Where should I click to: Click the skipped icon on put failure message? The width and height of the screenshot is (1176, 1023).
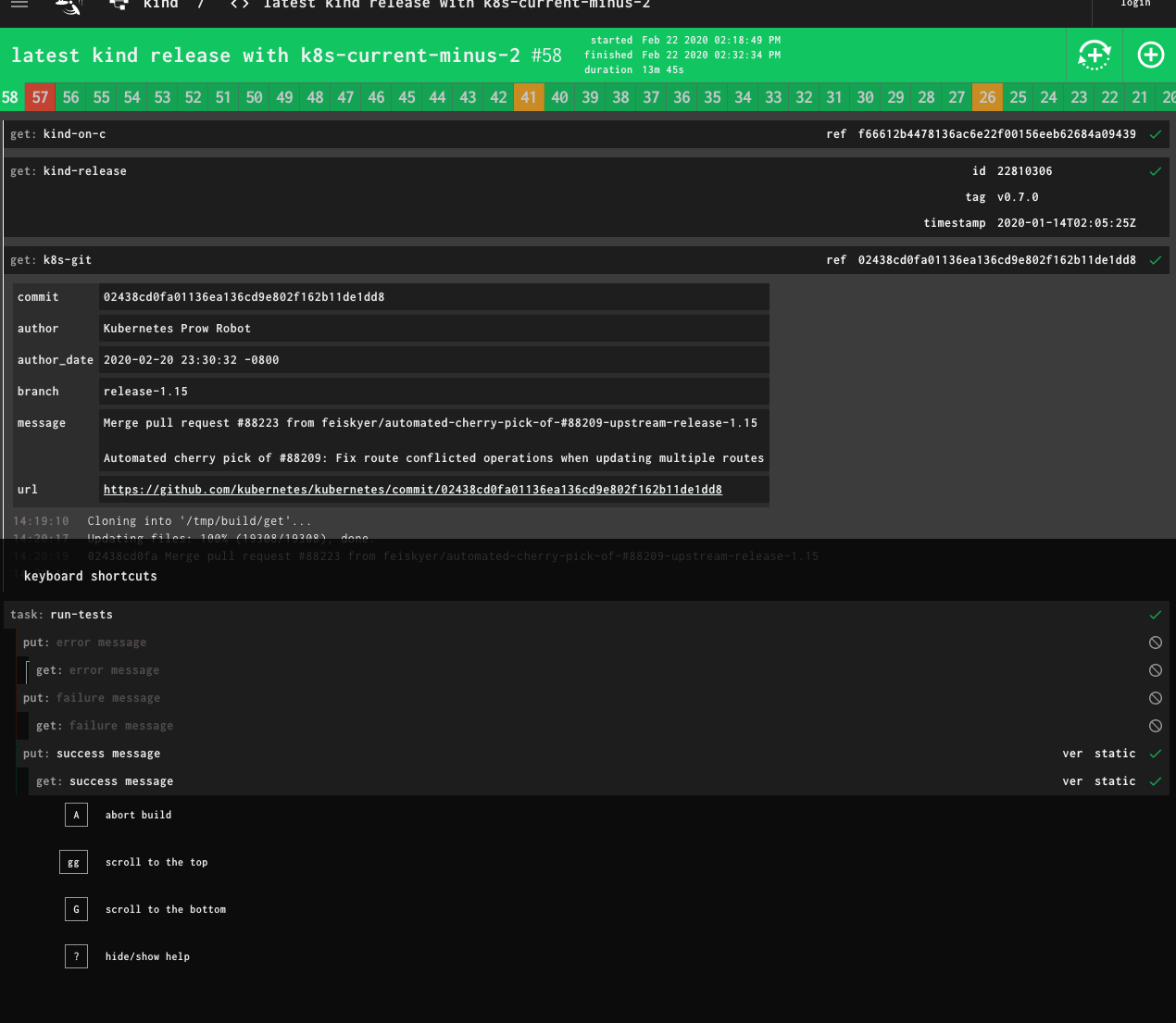(x=1155, y=698)
